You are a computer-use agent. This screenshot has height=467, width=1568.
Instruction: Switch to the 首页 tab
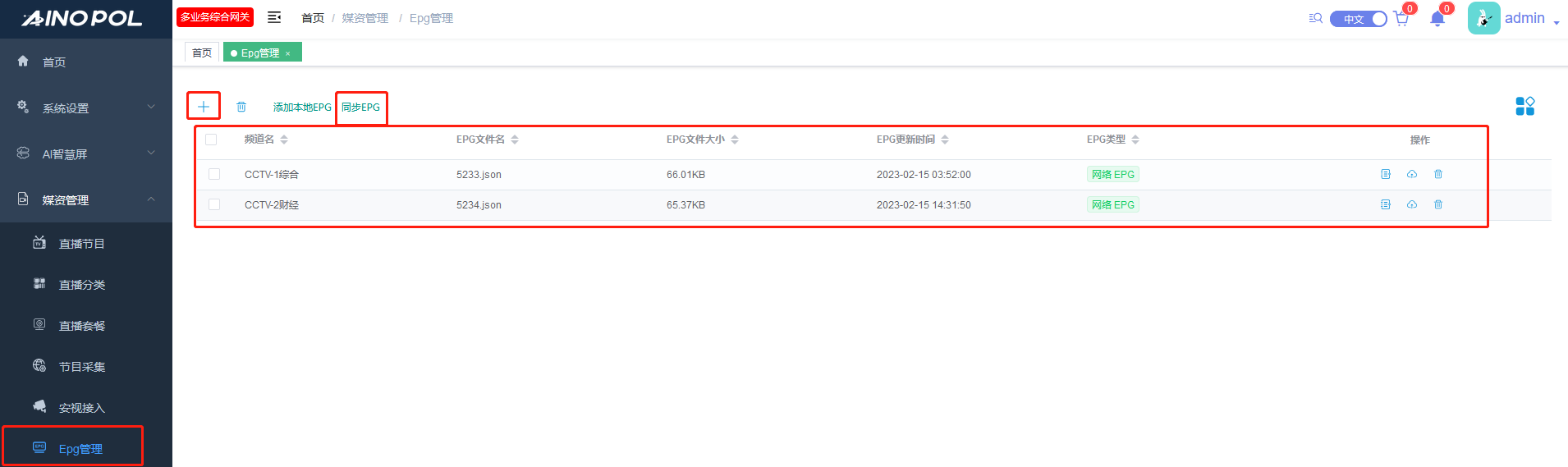coord(202,53)
